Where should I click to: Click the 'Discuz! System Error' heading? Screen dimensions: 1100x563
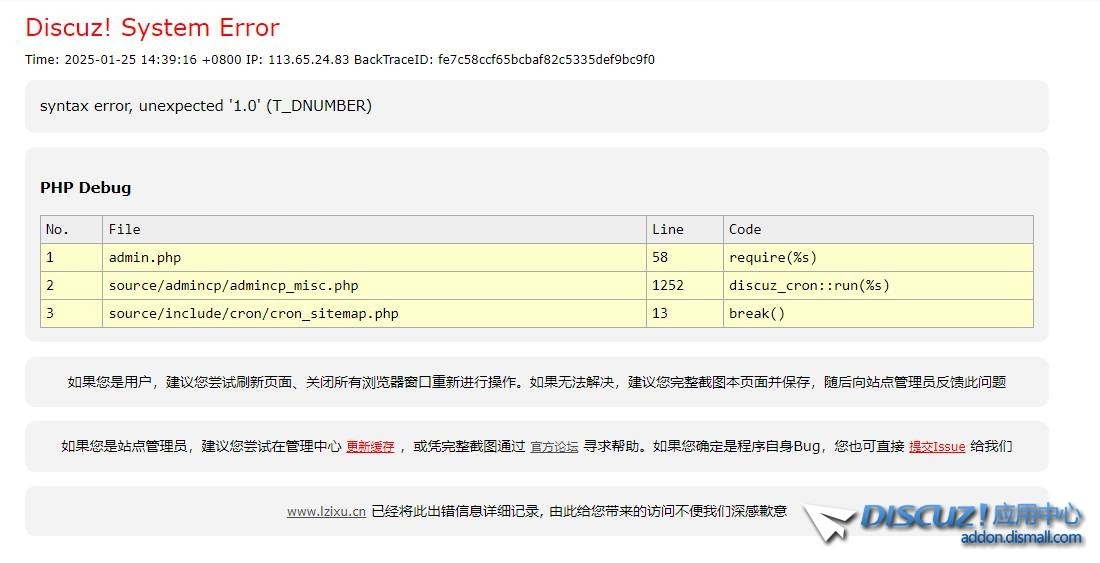click(152, 28)
